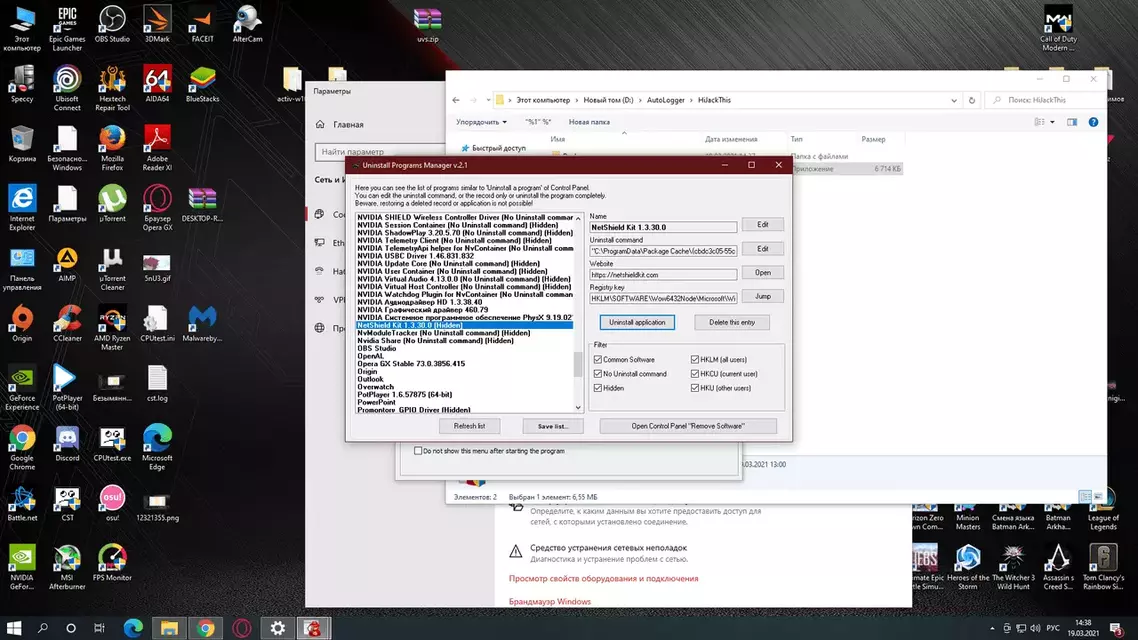The image size is (1138, 640).
Task: Open Adobe Reader XI icon
Action: coord(157,148)
